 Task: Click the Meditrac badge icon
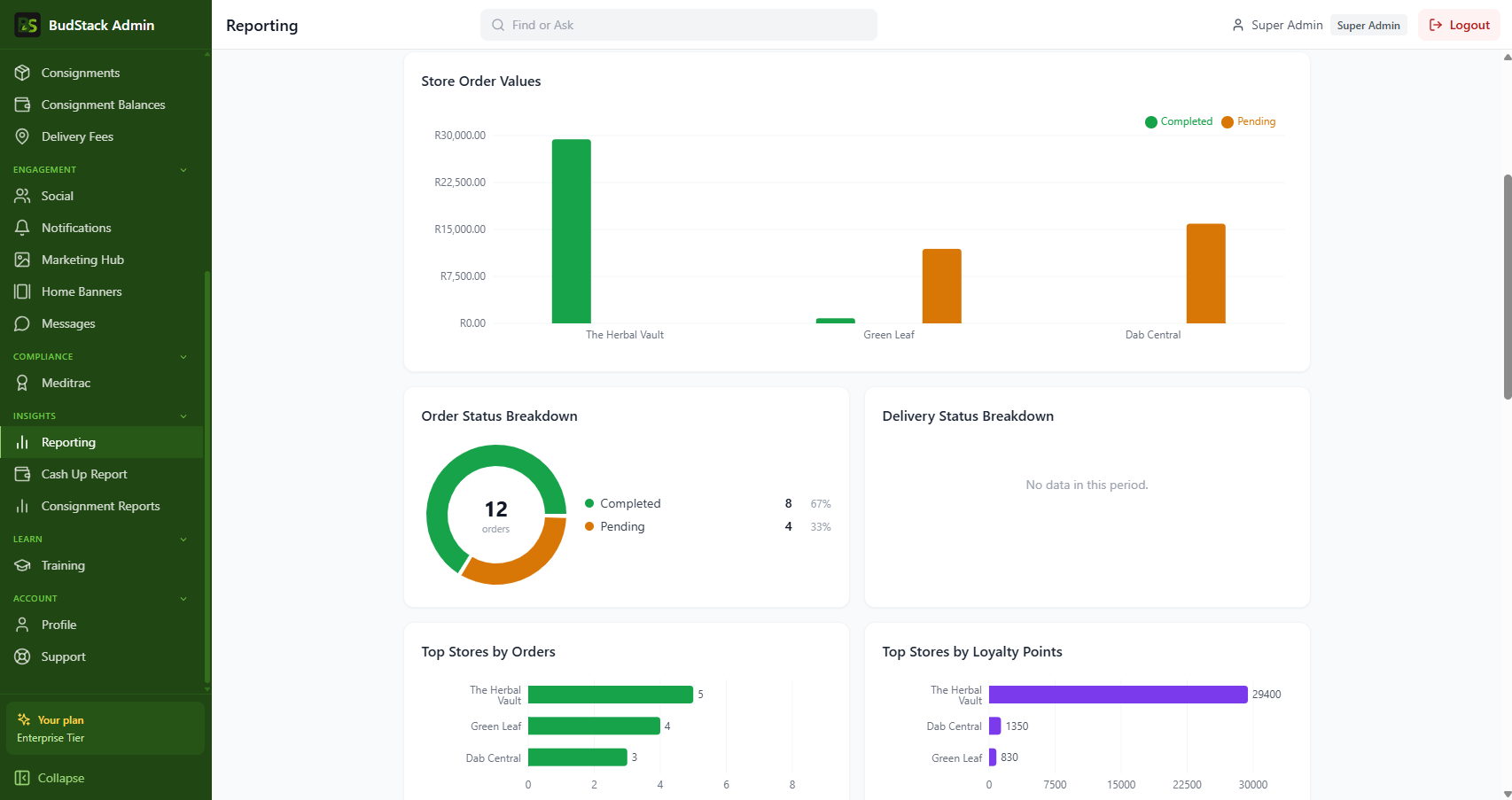22,383
